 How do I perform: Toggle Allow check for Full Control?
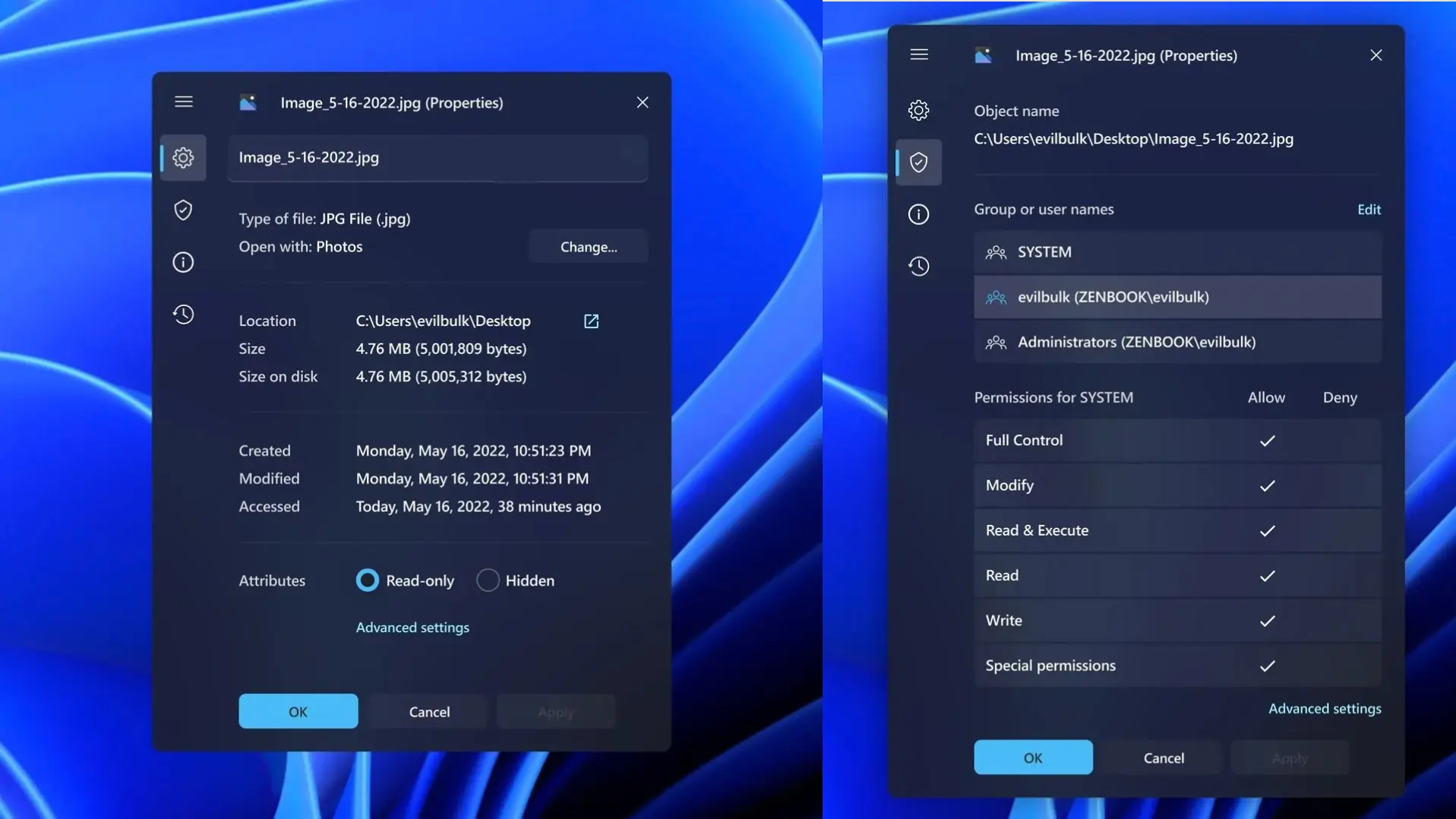[1267, 441]
